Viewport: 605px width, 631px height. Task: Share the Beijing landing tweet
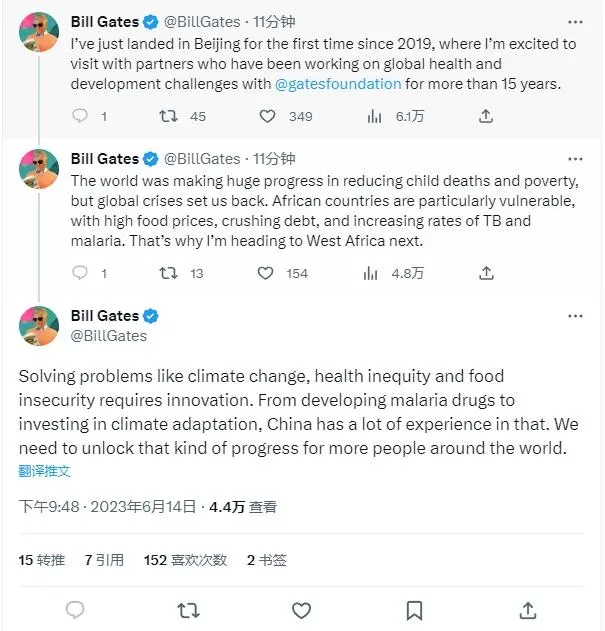coord(486,117)
